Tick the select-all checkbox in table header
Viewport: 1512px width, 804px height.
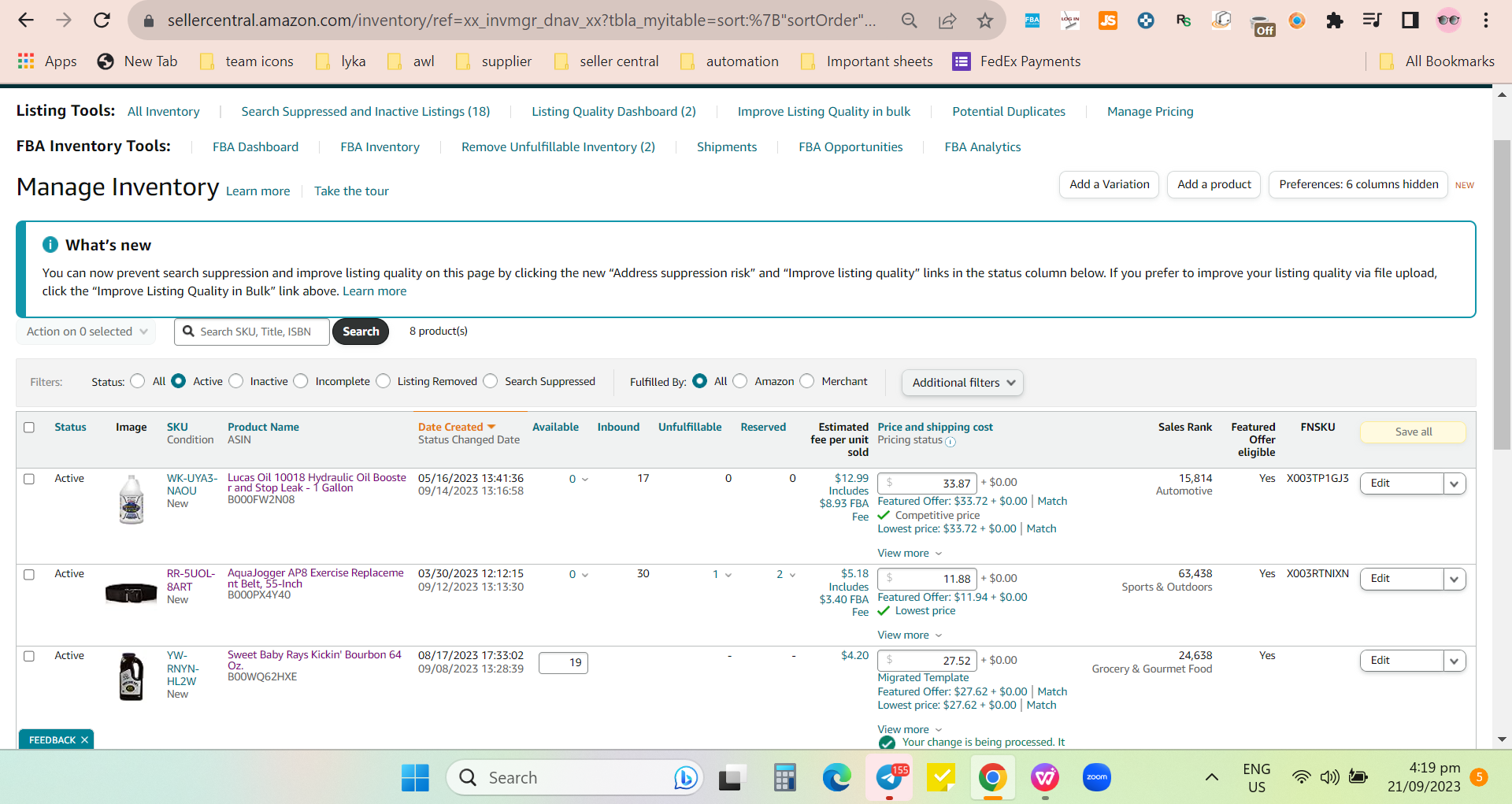click(29, 428)
